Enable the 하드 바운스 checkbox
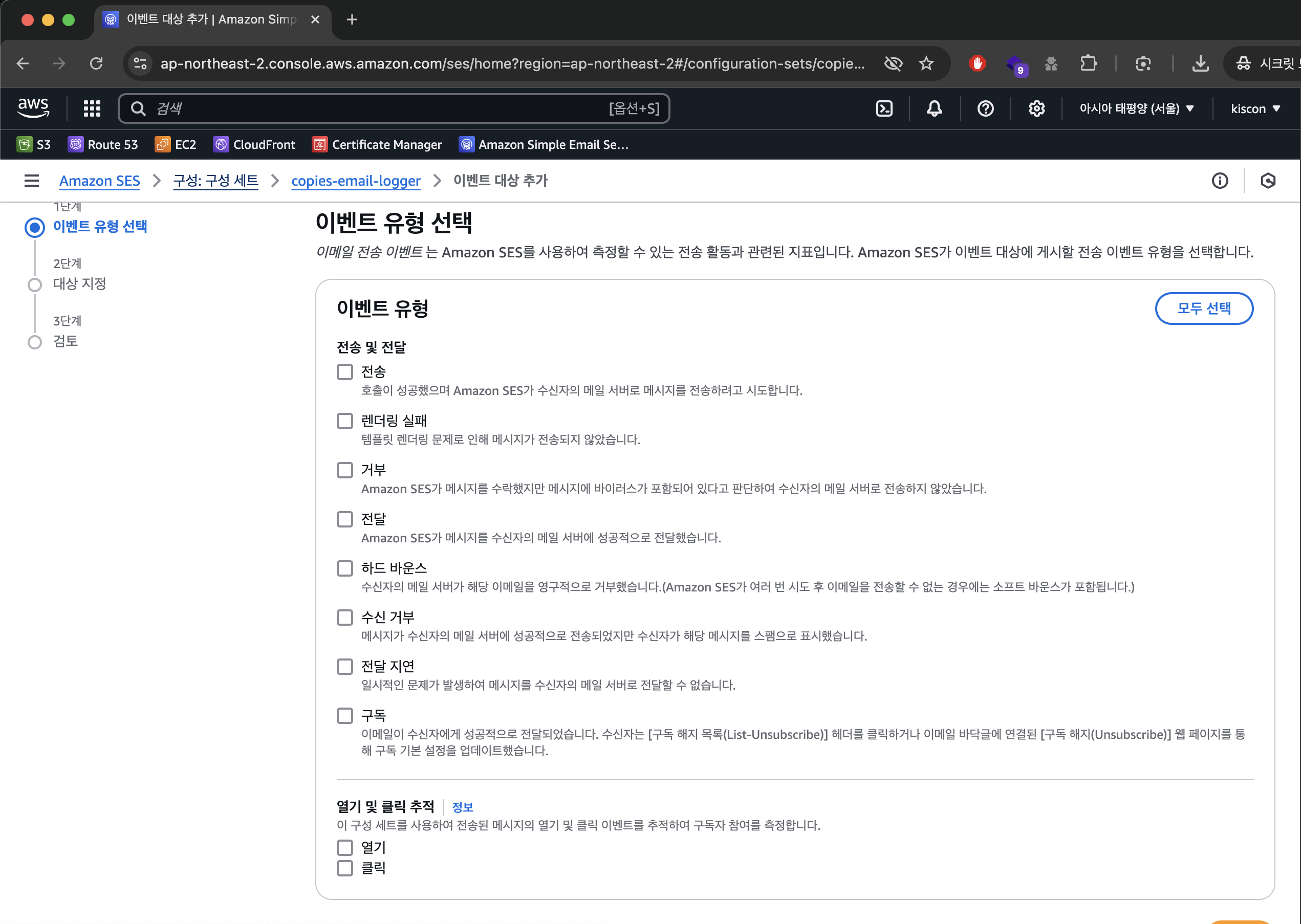 click(345, 568)
